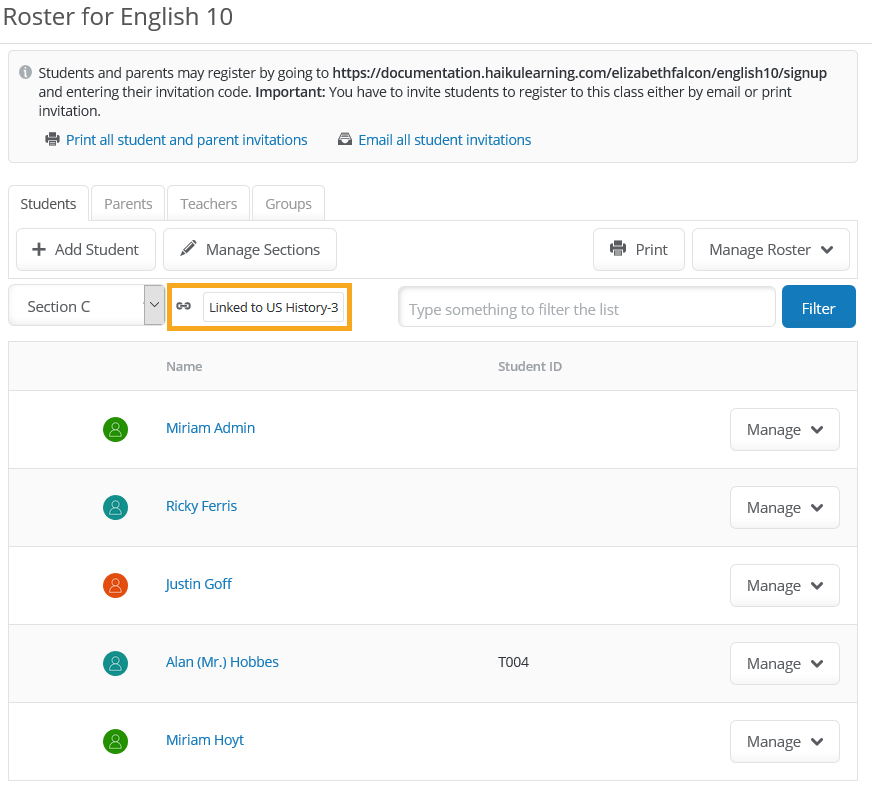This screenshot has width=872, height=791.
Task: Click Justin Goff's orange avatar icon
Action: [x=116, y=585]
